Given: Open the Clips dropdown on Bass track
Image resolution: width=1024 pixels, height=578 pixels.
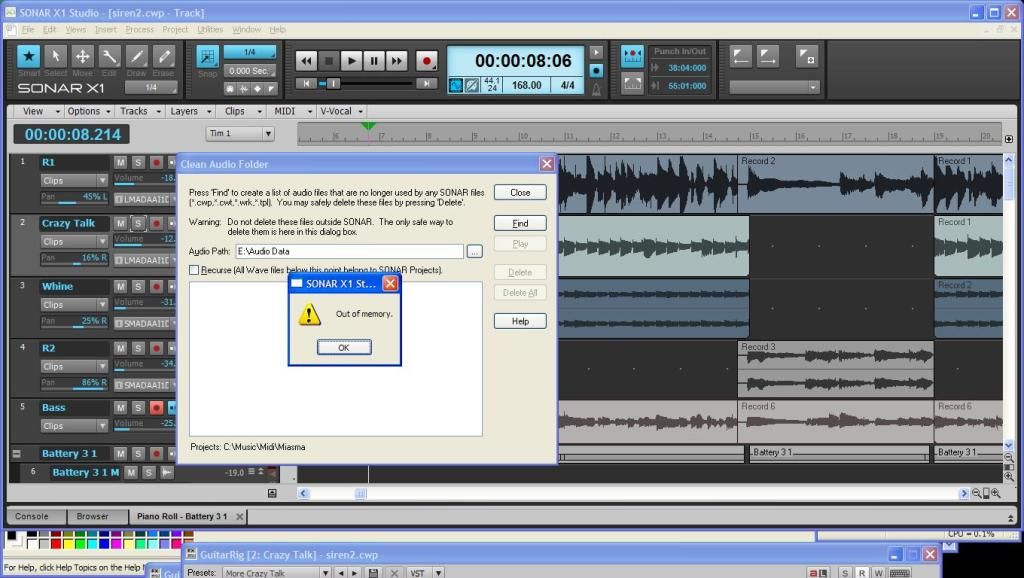Looking at the screenshot, I should (x=74, y=426).
